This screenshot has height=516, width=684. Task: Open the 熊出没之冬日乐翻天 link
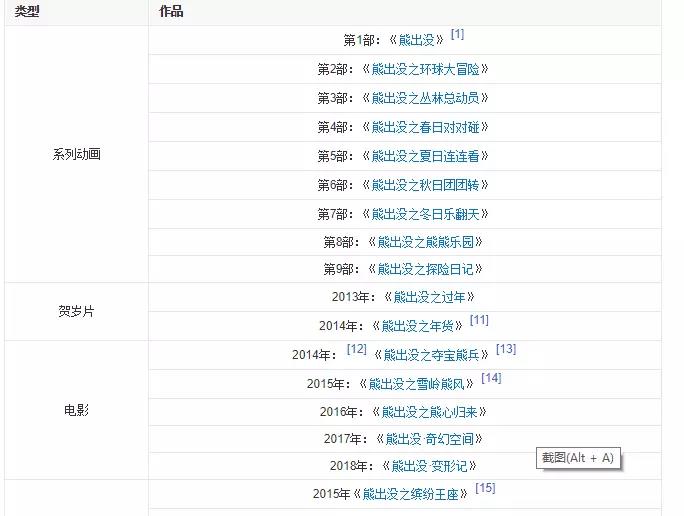(x=431, y=215)
